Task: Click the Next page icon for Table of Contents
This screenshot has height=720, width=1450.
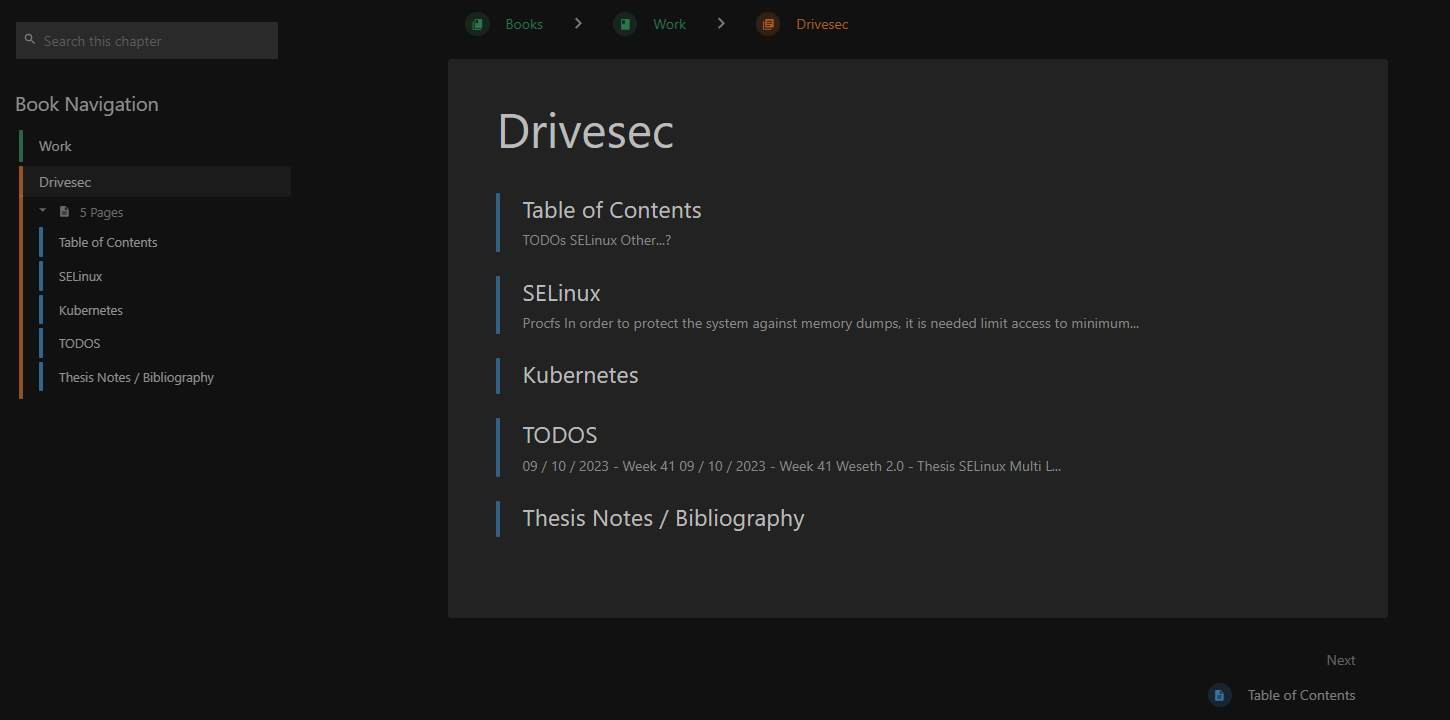Action: point(1219,695)
